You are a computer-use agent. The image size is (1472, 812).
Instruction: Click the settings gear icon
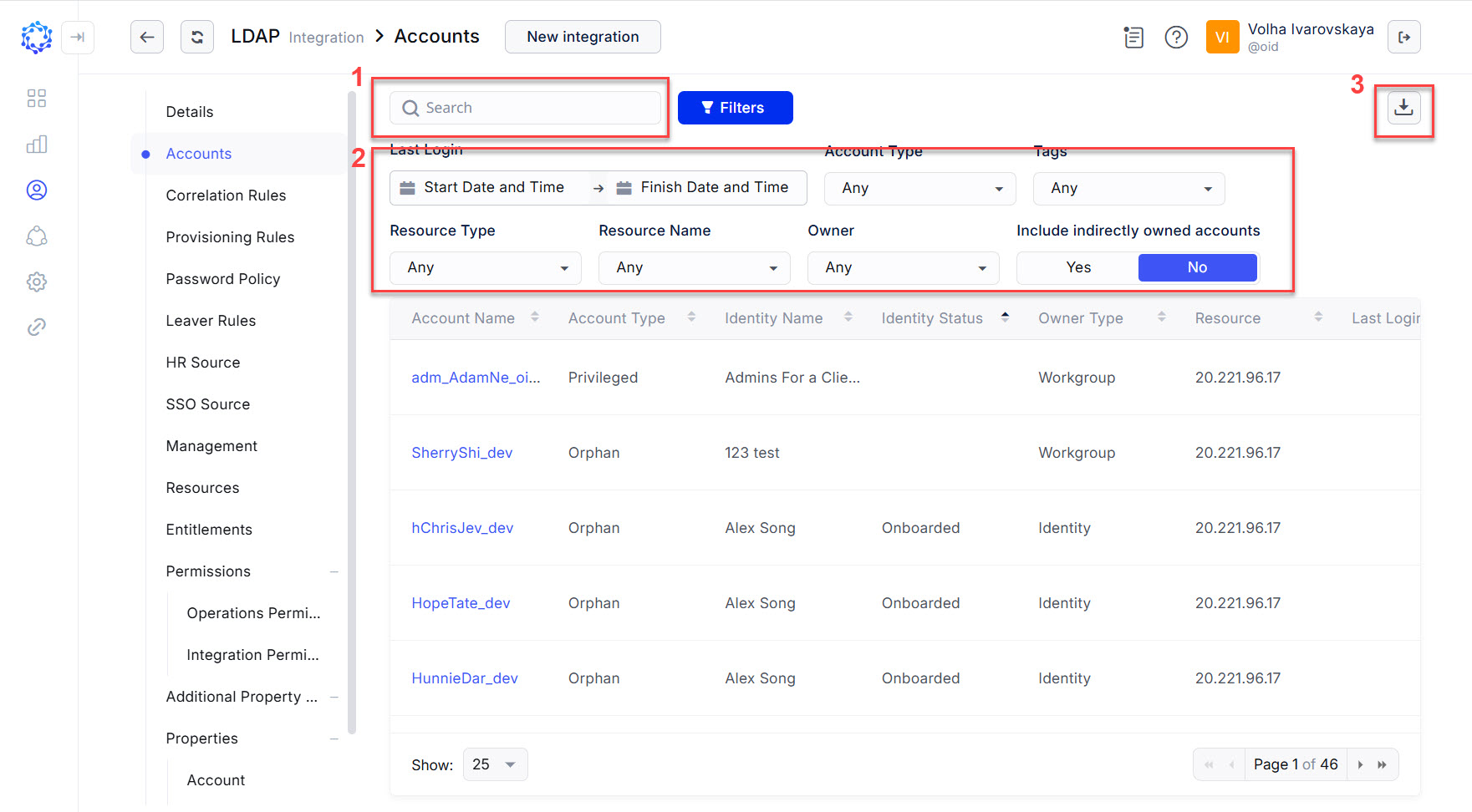36,282
